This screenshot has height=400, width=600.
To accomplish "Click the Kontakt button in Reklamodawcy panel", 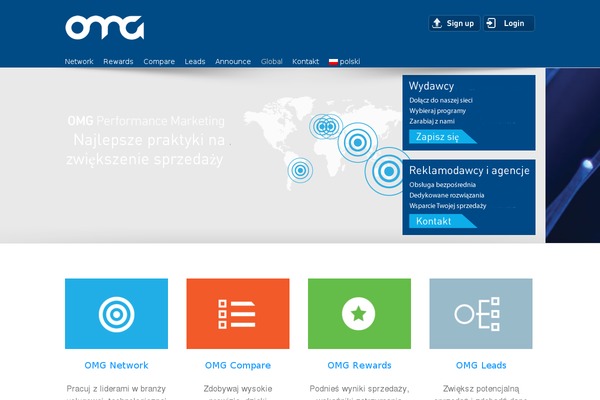I will point(442,221).
